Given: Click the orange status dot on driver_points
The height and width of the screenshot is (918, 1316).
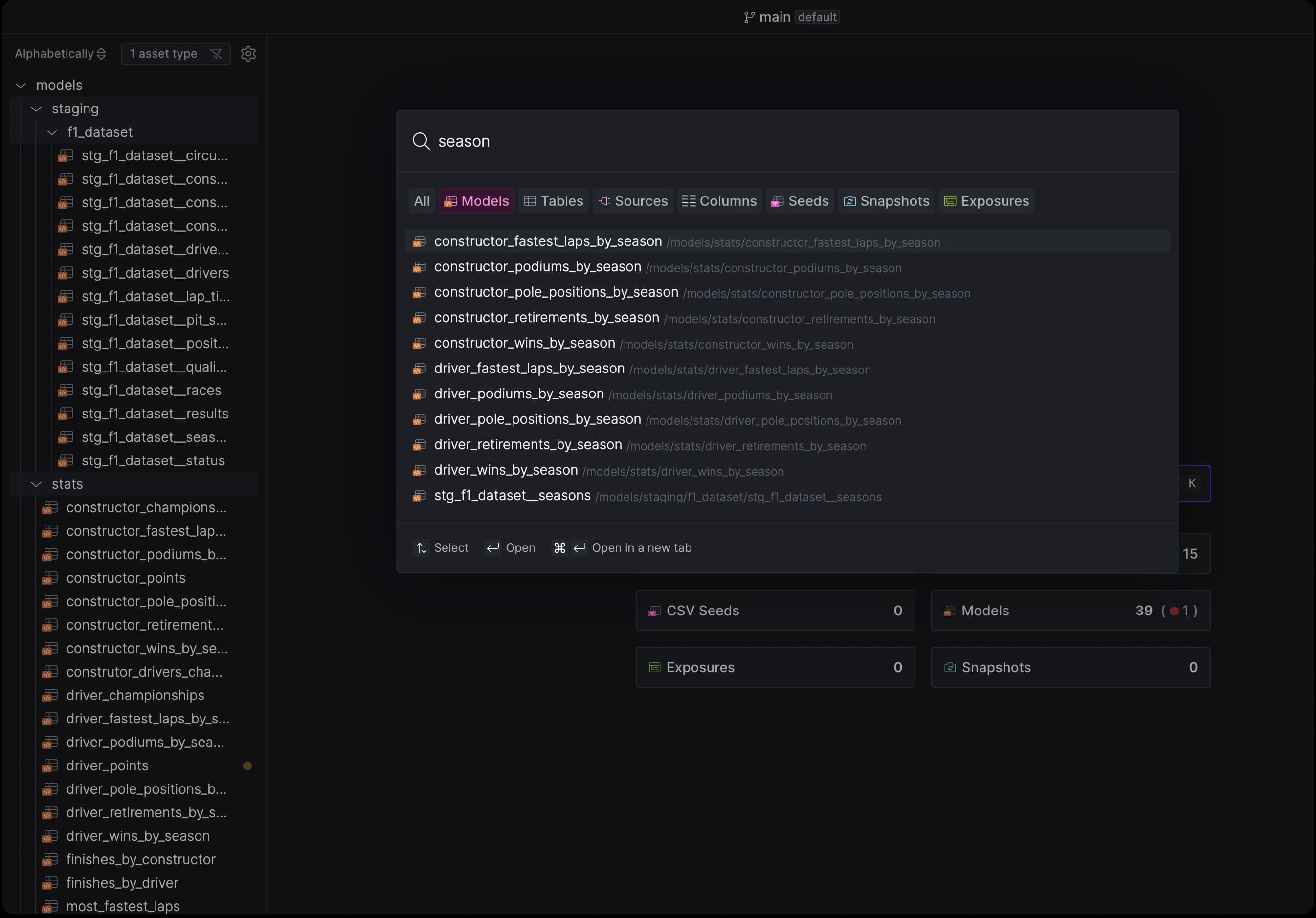Looking at the screenshot, I should (x=247, y=765).
